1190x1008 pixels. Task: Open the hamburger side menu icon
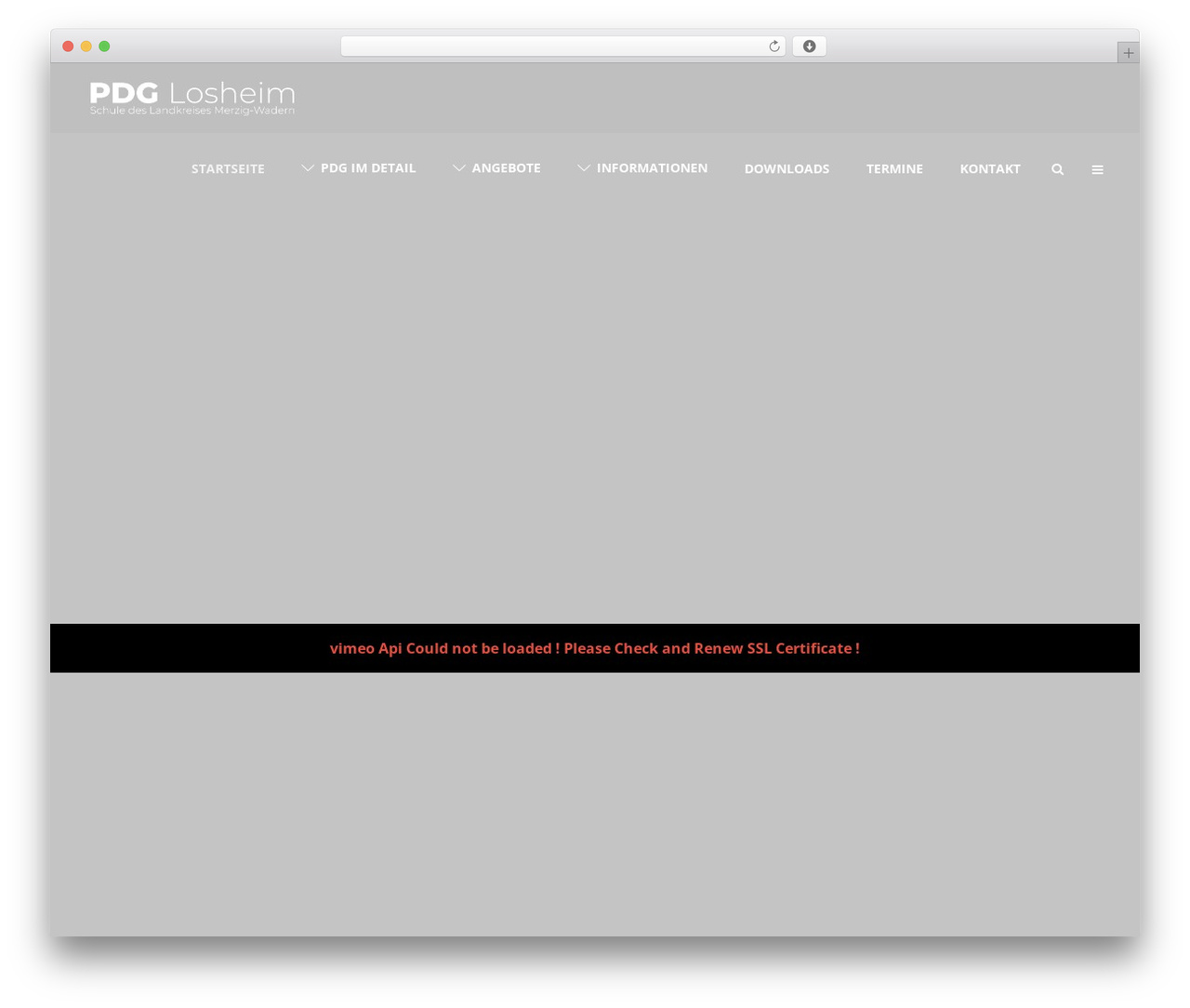click(x=1097, y=169)
